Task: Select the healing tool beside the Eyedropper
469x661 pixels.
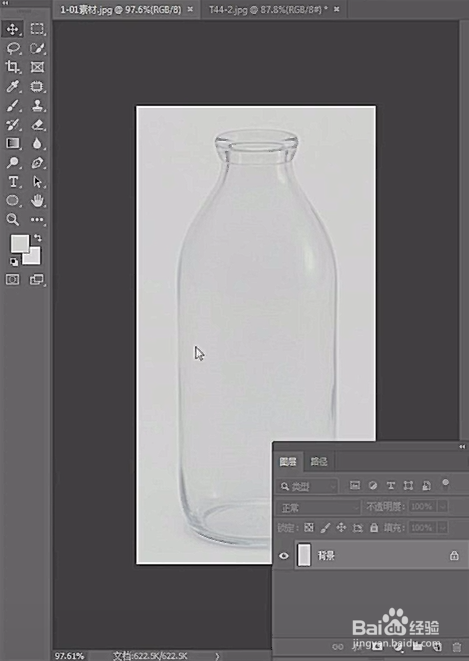Action: point(37,86)
